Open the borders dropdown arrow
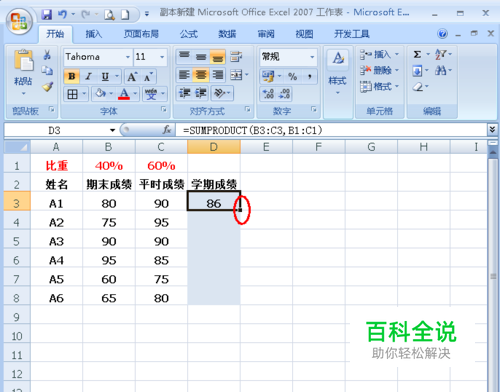Image resolution: width=500 pixels, height=392 pixels. pyautogui.click(x=84, y=94)
